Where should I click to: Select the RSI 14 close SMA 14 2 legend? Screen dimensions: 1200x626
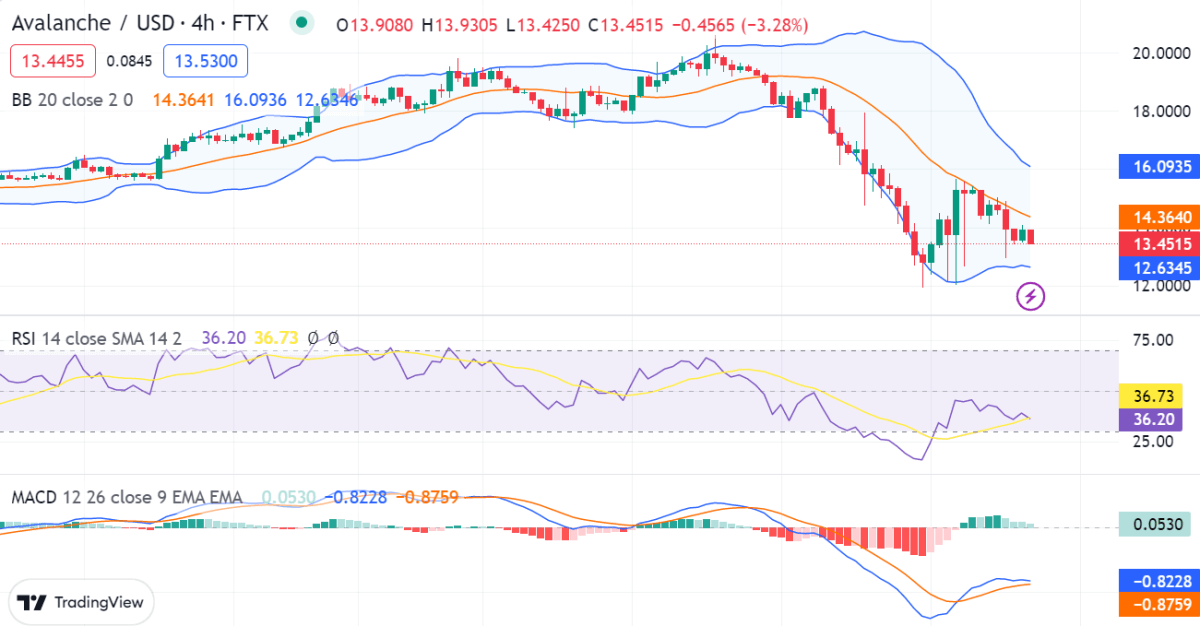pos(97,338)
